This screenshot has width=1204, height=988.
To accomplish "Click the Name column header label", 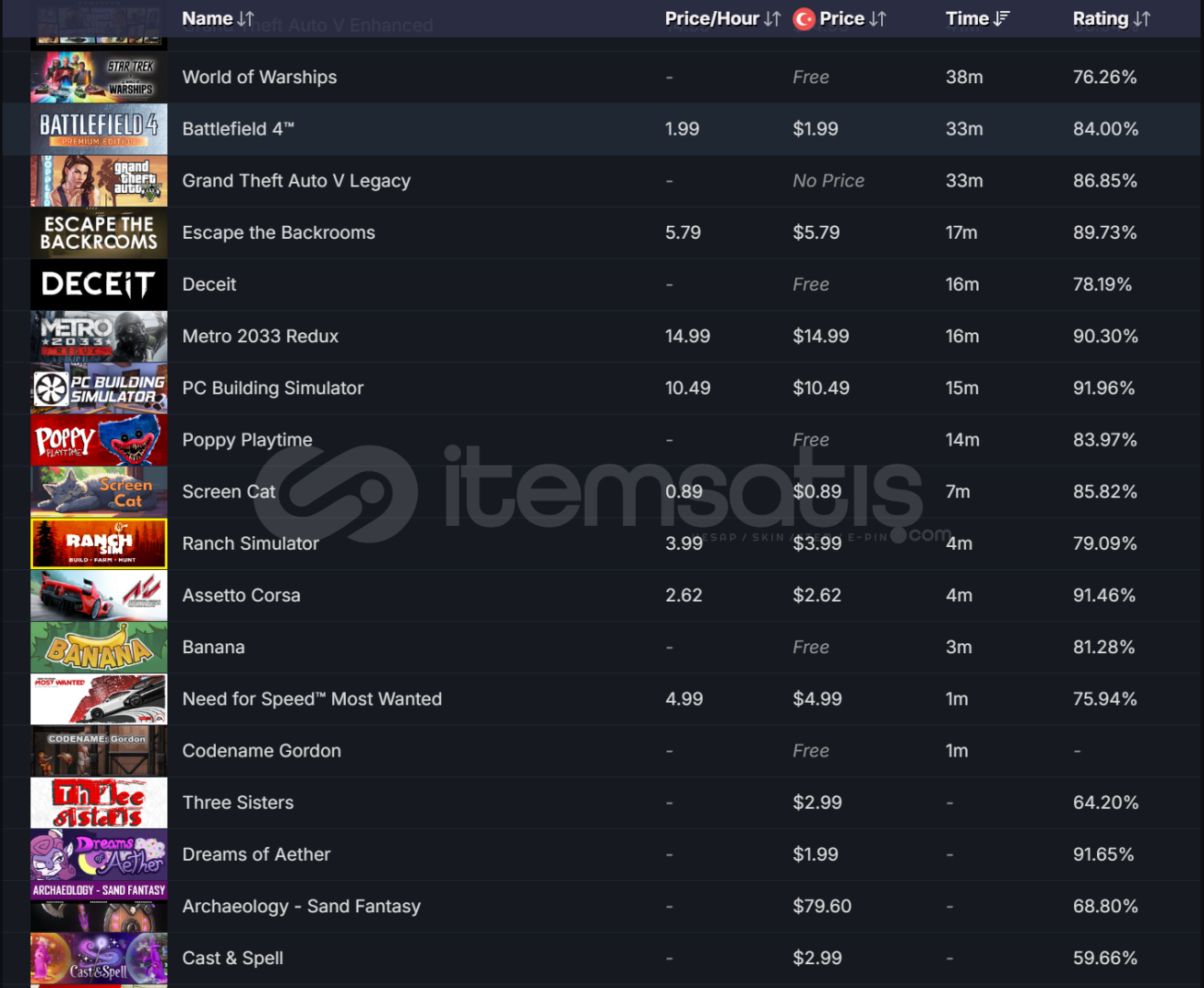I will [208, 18].
